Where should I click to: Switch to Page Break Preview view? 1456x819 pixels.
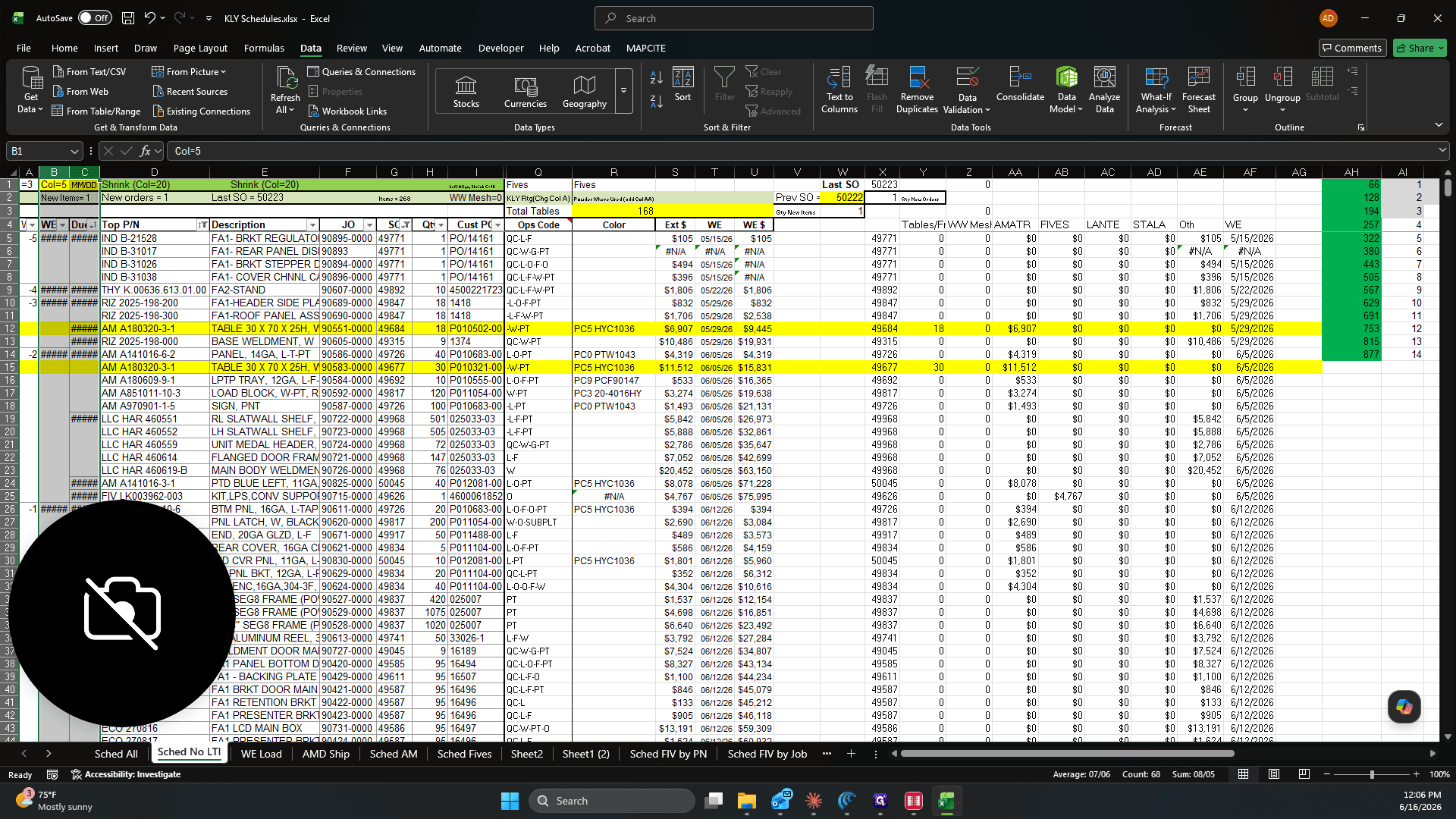[x=1304, y=774]
